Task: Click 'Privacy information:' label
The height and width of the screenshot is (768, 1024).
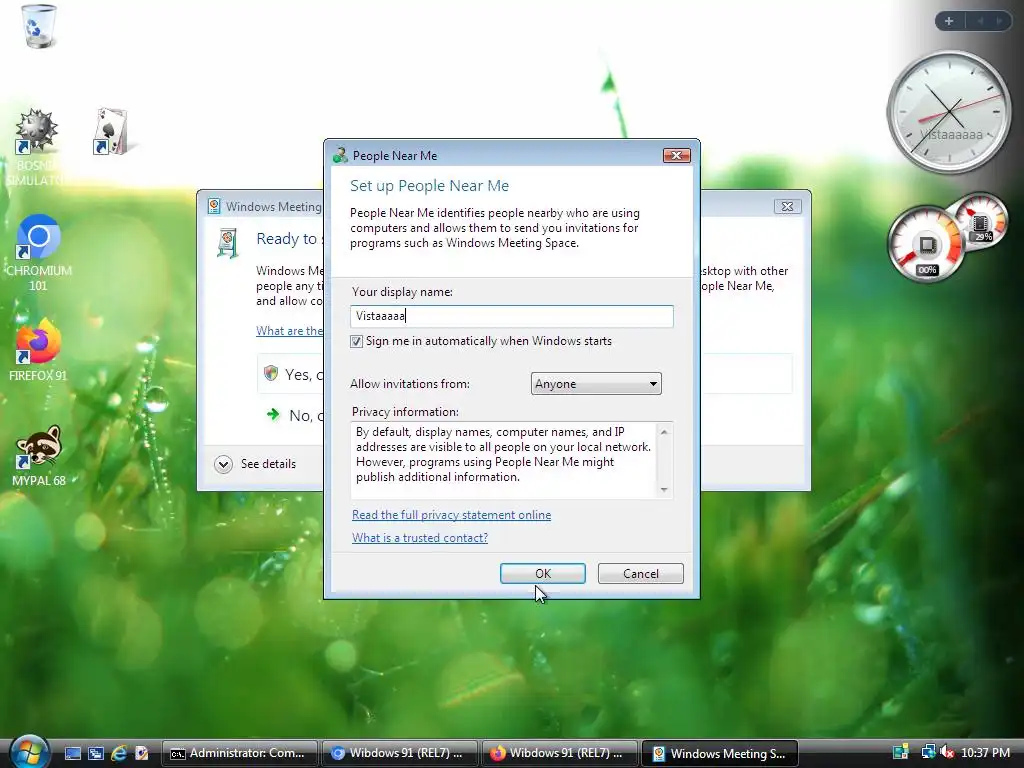Action: (405, 411)
